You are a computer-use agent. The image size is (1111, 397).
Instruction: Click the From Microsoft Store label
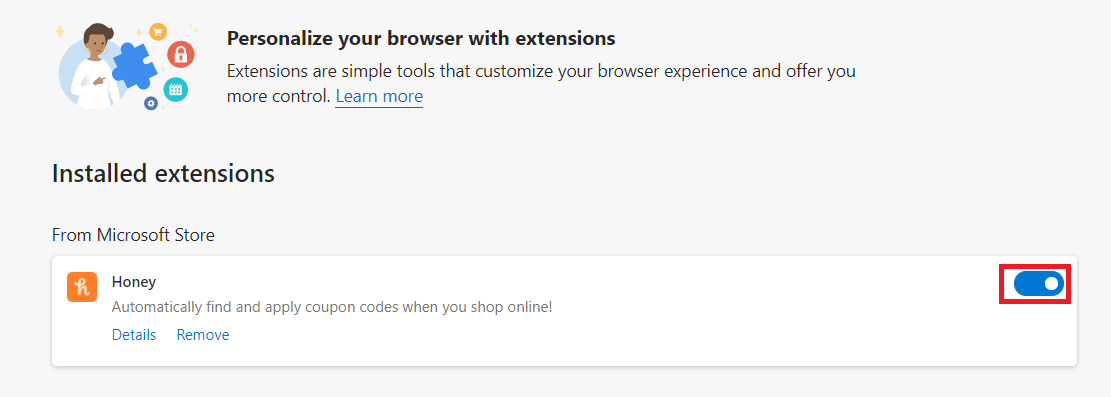(133, 234)
